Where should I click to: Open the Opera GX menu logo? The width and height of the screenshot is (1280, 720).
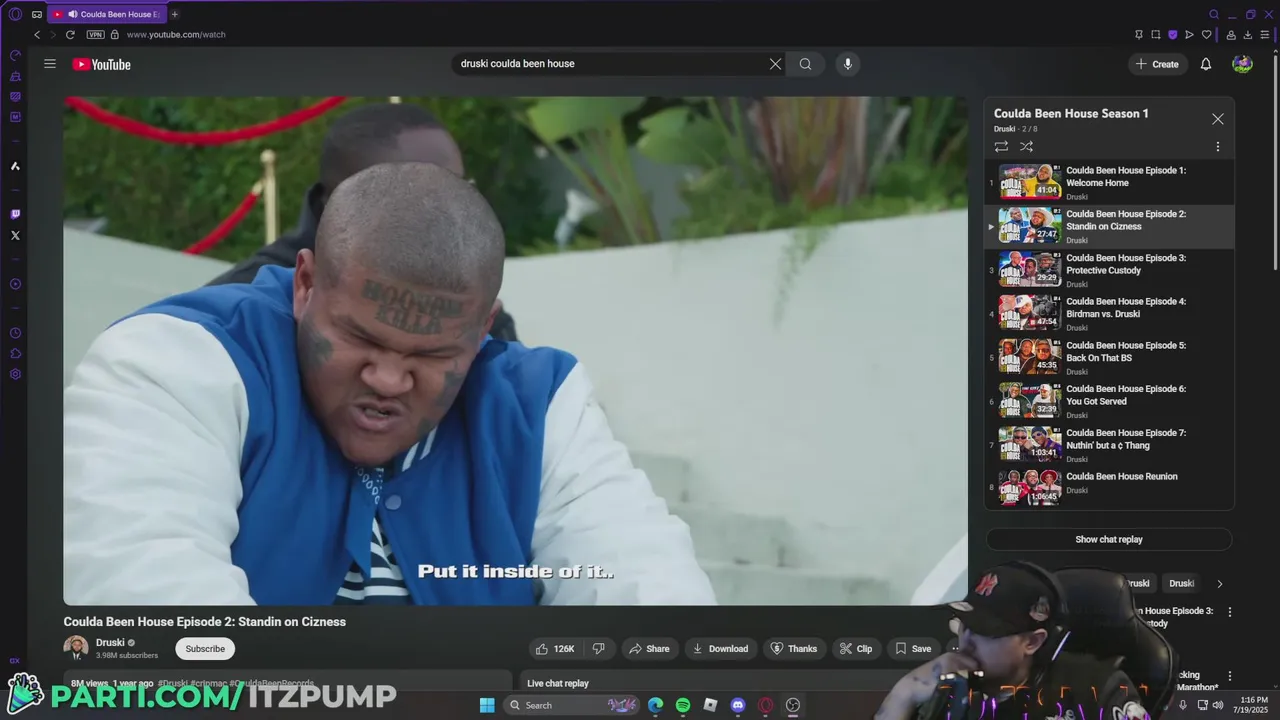coord(15,14)
